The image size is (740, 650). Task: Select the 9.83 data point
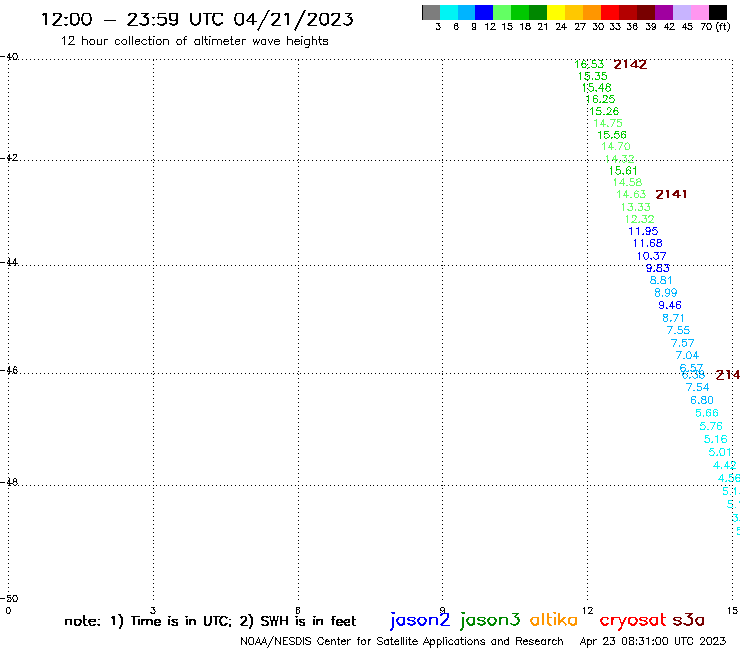[658, 268]
